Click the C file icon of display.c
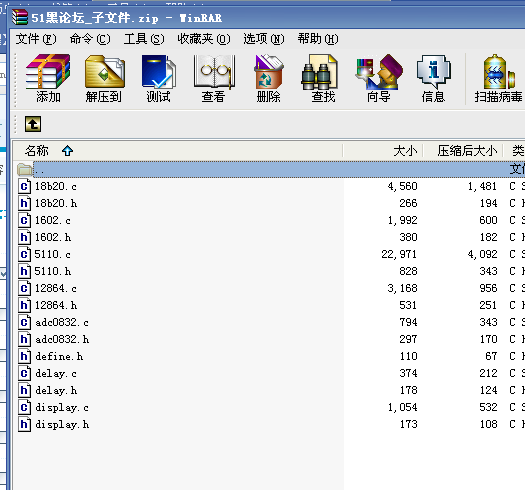Image resolution: width=525 pixels, height=490 pixels. [24, 408]
